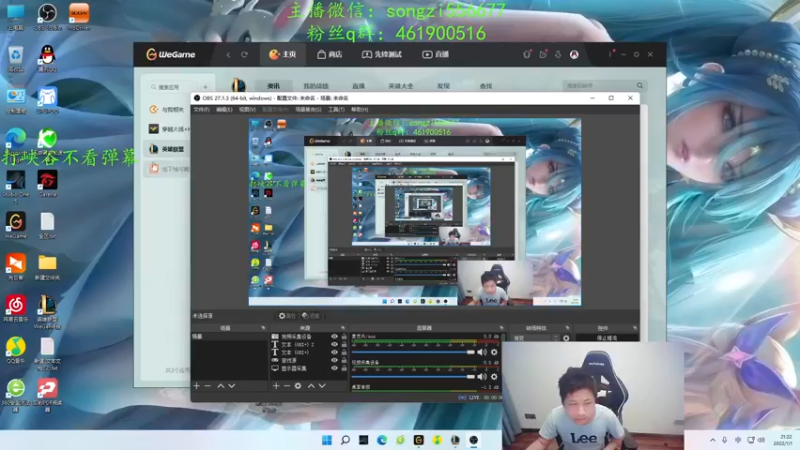Mute the 视频采集设备 mixer speaker icon
The width and height of the screenshot is (800, 450).
[x=482, y=377]
